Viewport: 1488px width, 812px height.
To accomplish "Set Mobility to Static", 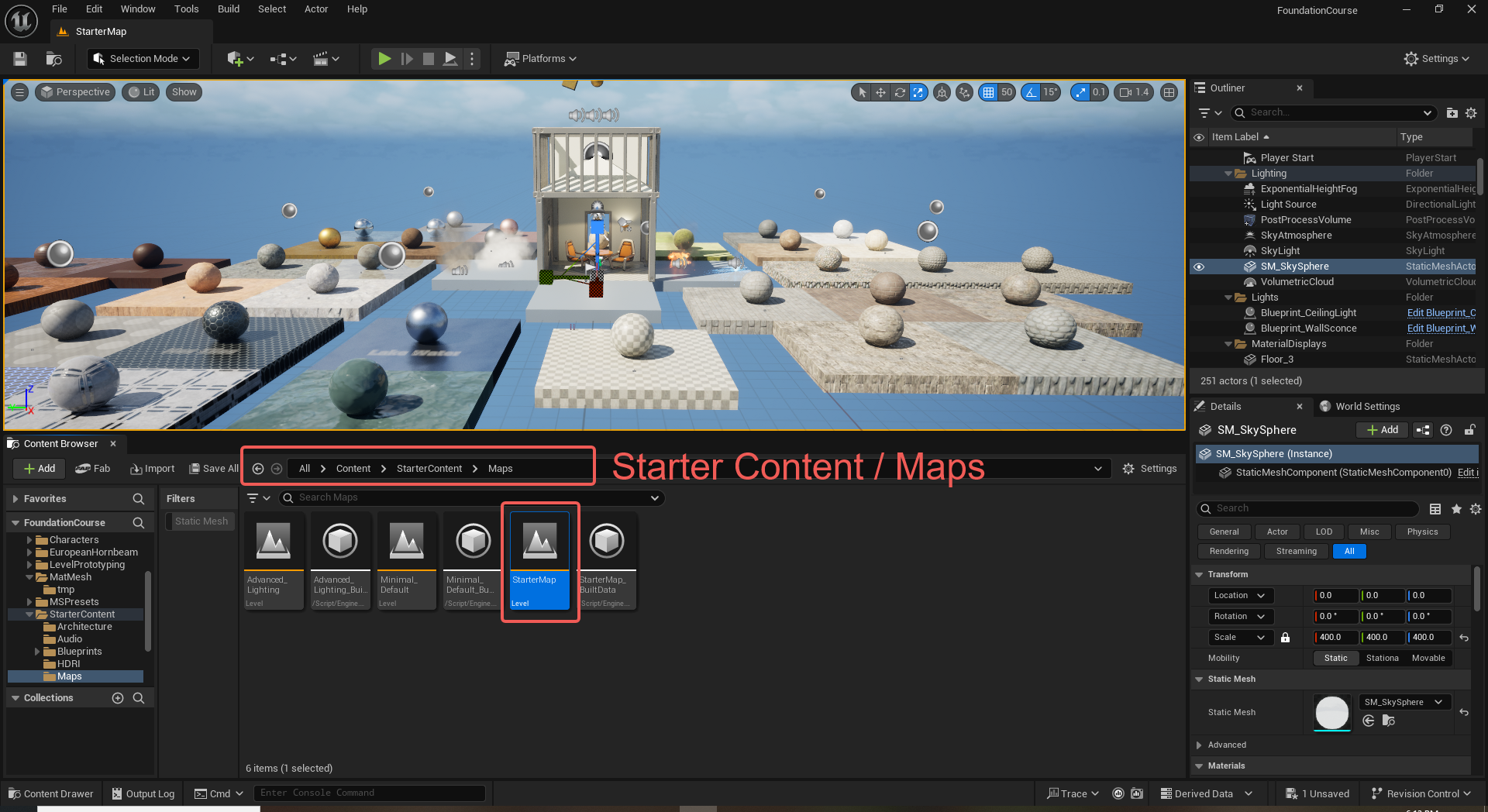I will [x=1335, y=659].
